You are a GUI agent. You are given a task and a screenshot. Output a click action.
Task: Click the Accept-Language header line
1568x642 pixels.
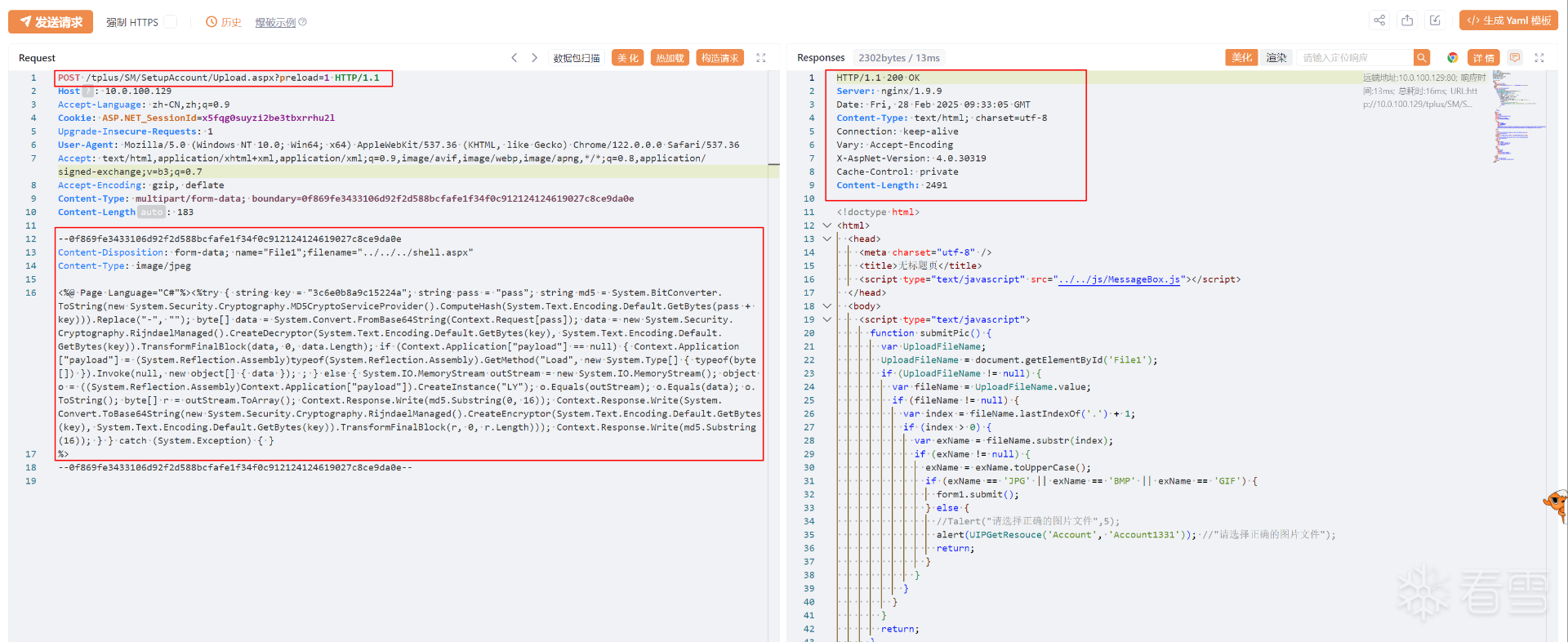click(144, 105)
